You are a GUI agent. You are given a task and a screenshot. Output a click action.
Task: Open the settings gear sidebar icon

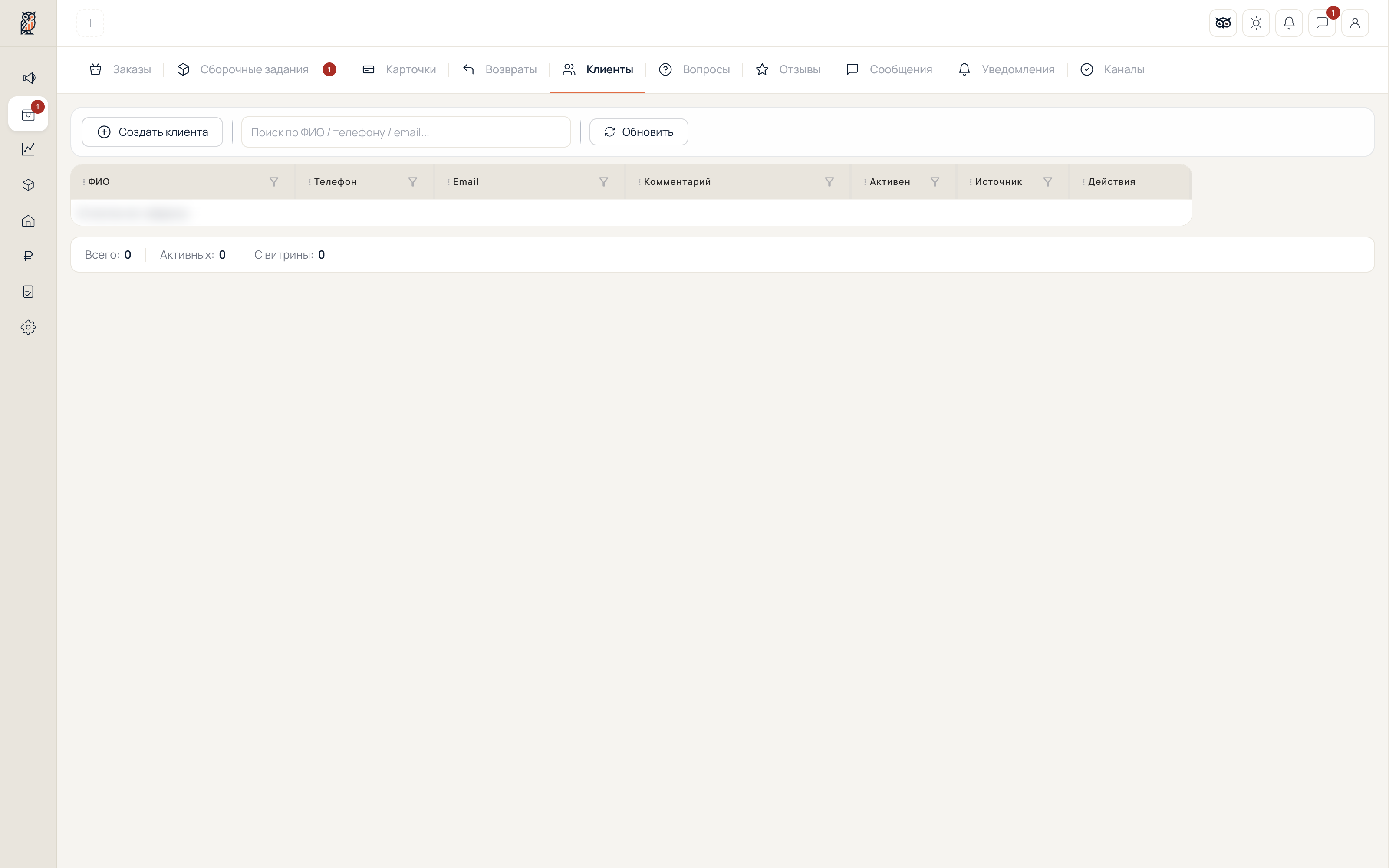(x=28, y=327)
